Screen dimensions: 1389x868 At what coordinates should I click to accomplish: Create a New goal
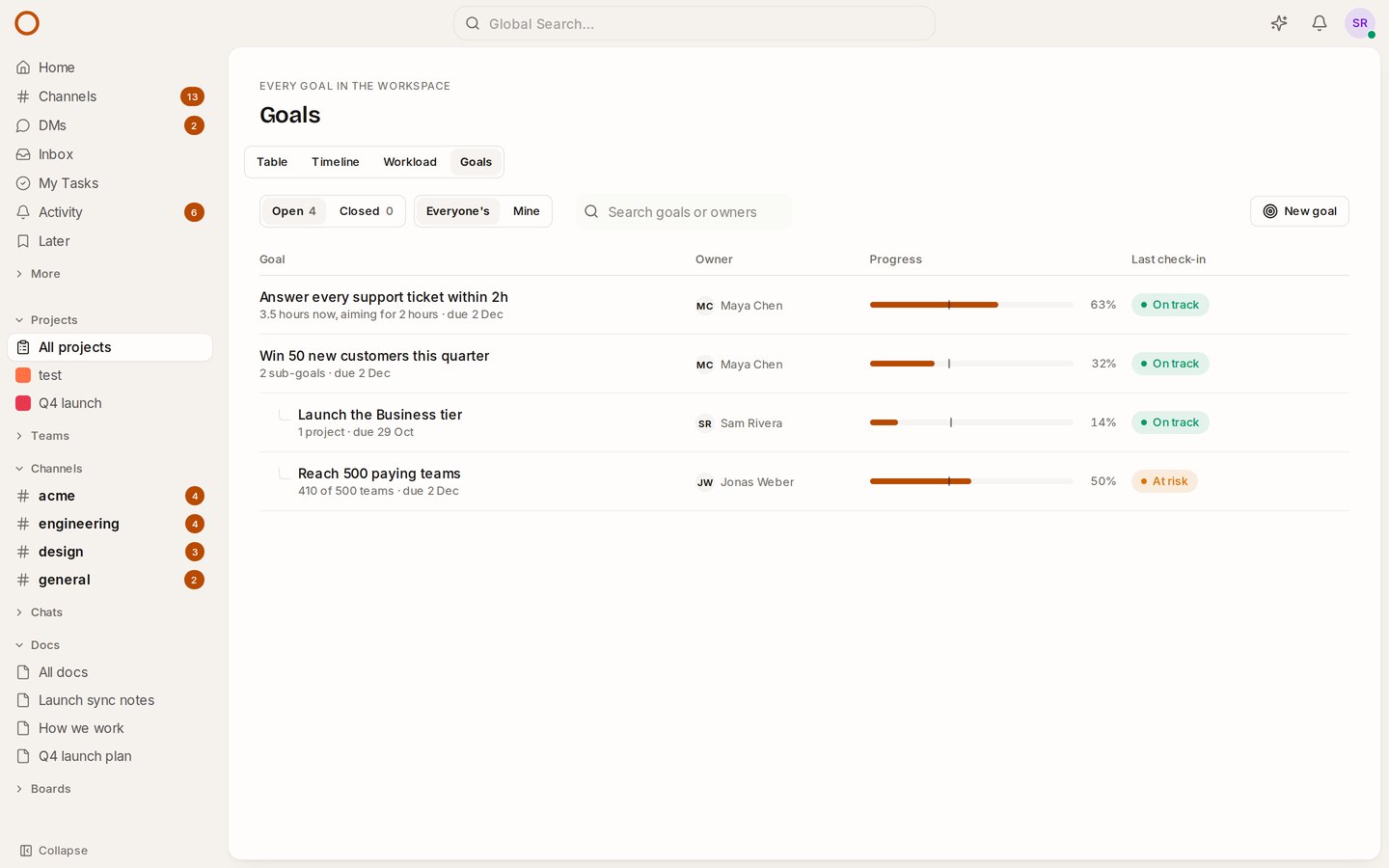tap(1299, 211)
